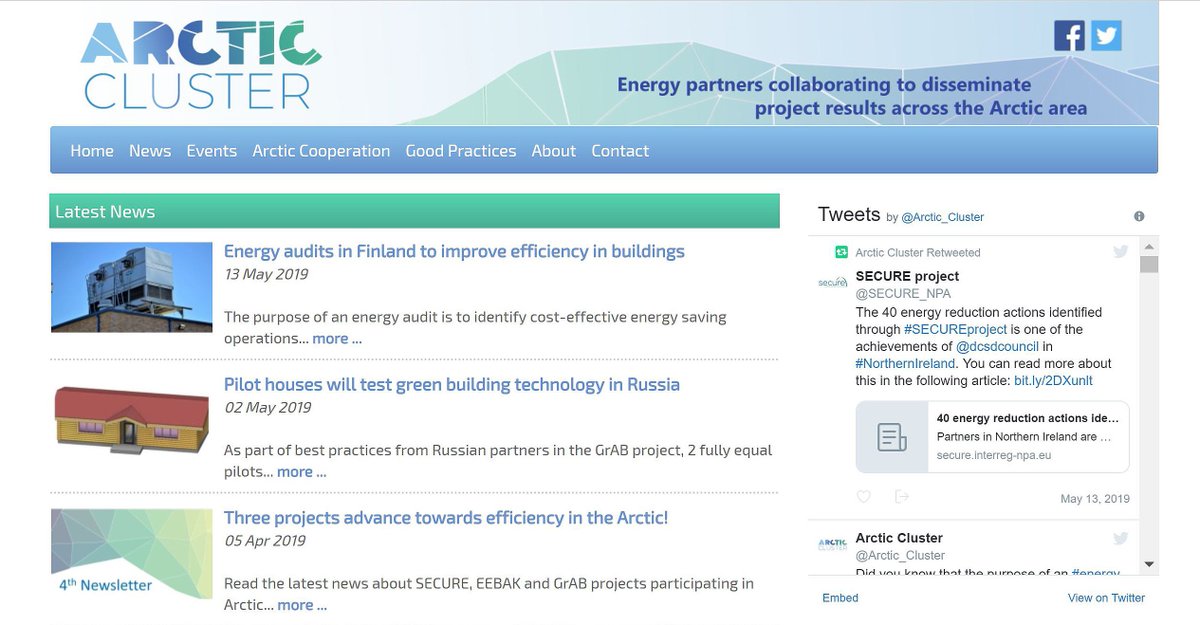Click 4th Newsletter thumbnail

(x=132, y=554)
